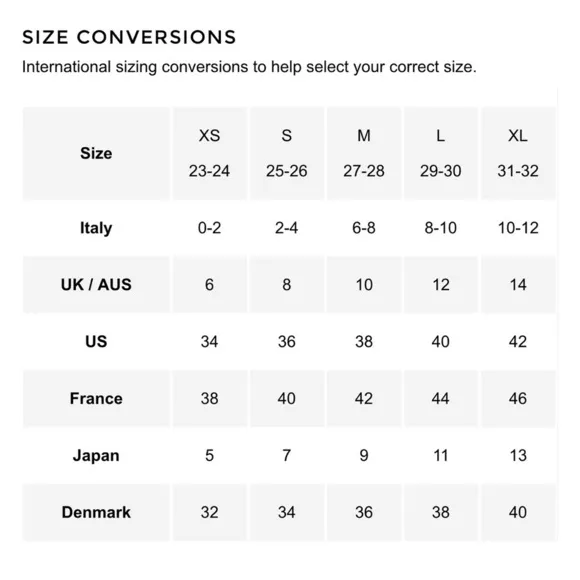This screenshot has width=580, height=580.
Task: Click the SIZE CONVERSIONS heading
Action: [129, 37]
